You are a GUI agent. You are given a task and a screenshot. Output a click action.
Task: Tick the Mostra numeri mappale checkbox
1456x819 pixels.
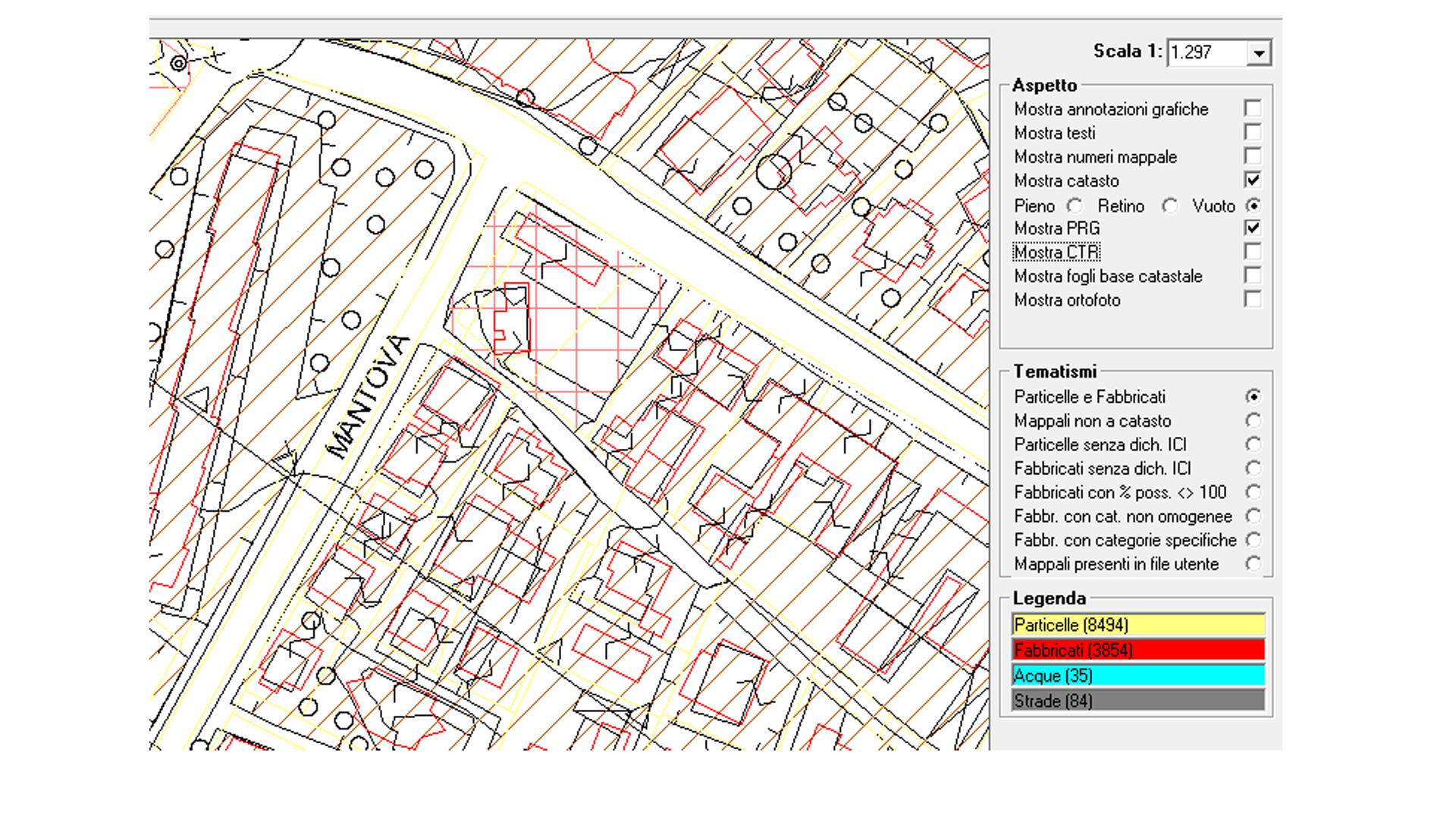pos(1253,156)
